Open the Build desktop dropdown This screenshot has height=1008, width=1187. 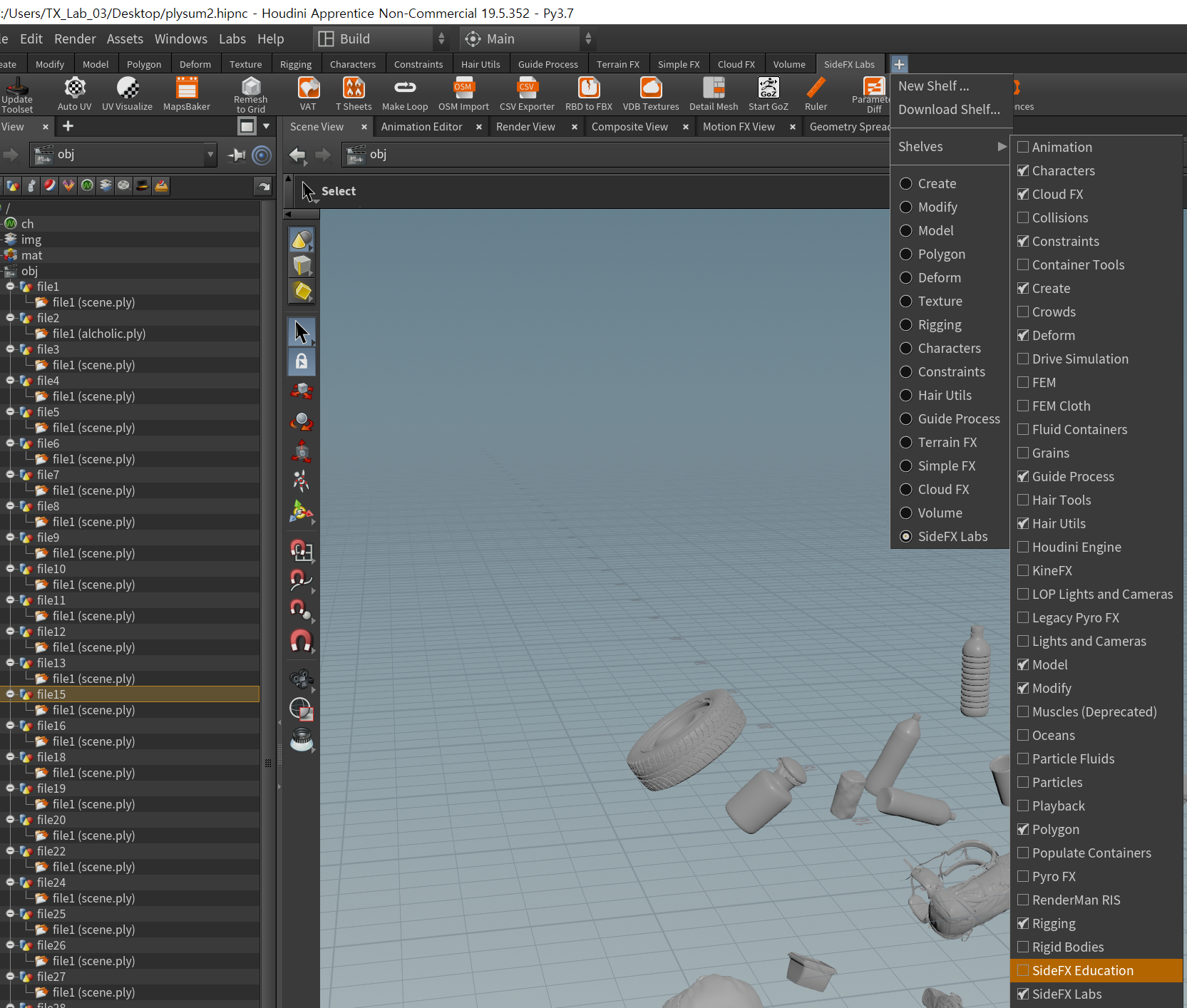pyautogui.click(x=382, y=38)
